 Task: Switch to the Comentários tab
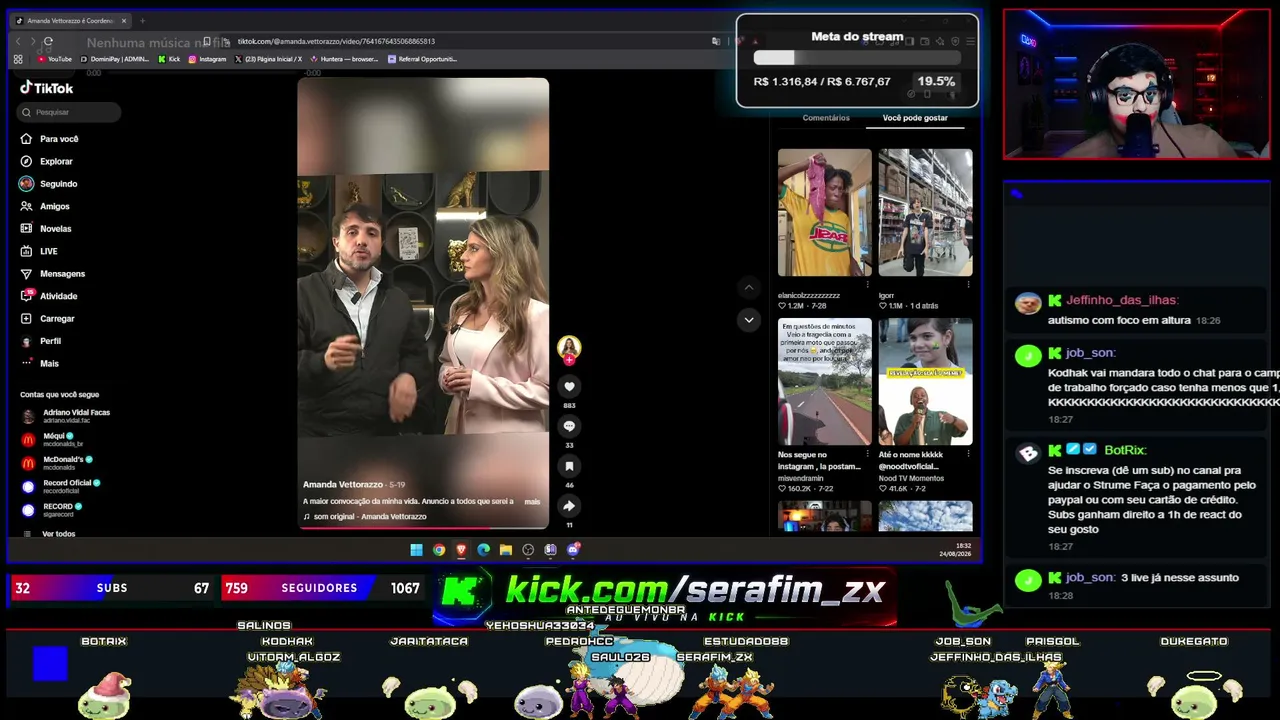point(826,118)
